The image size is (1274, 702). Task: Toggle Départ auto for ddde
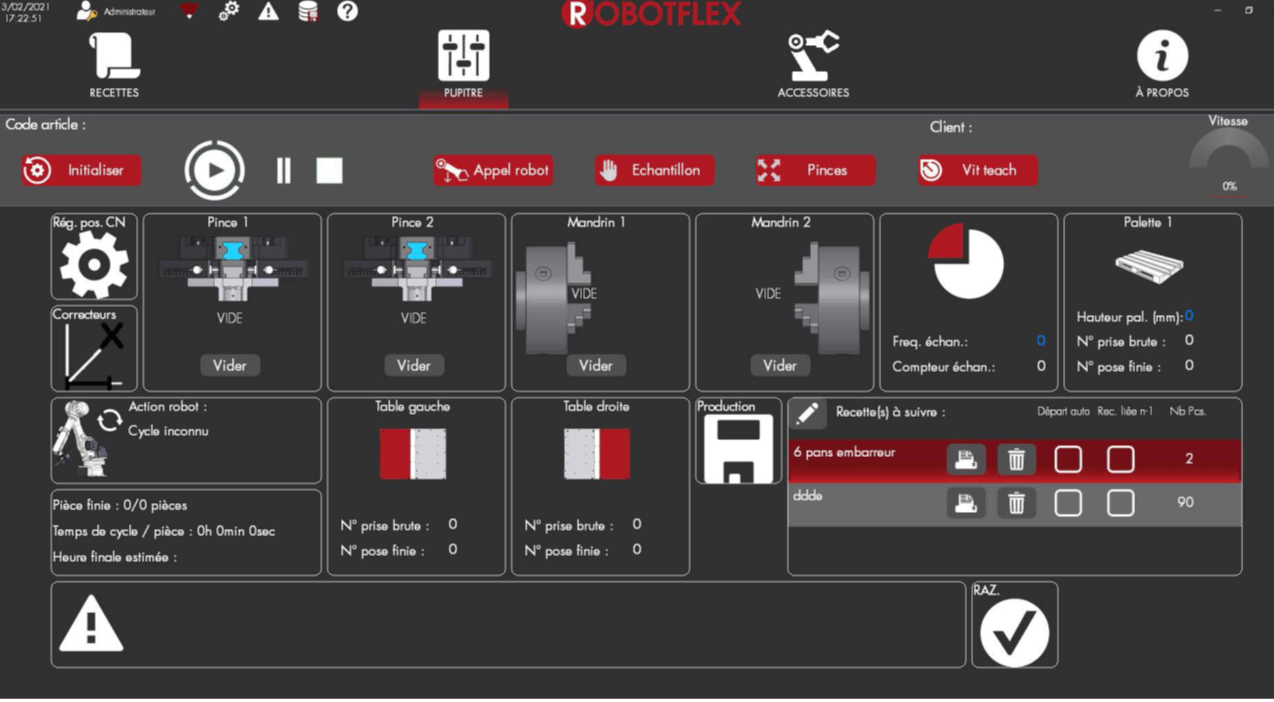1068,503
